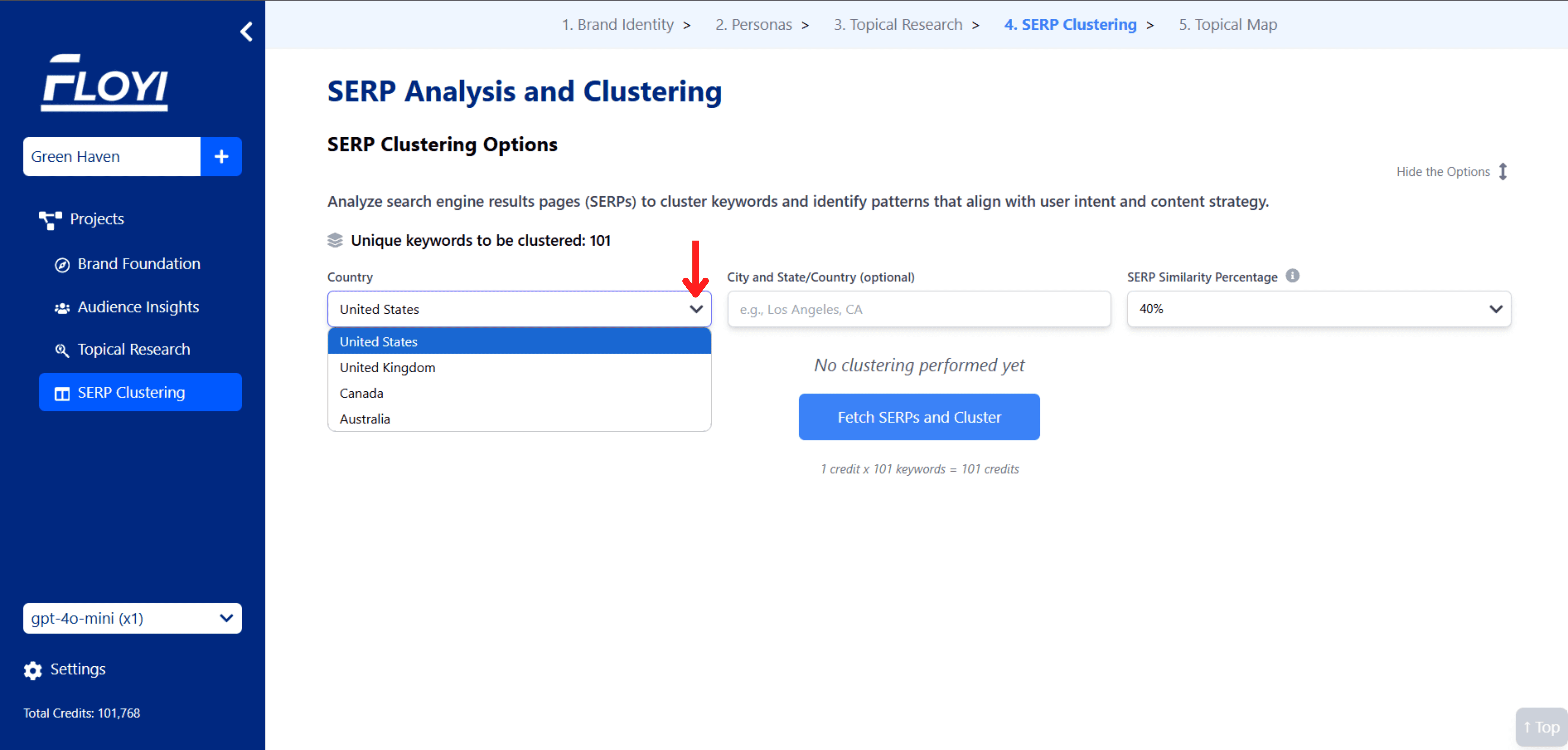Open the Projects section
1568x750 pixels.
click(97, 219)
